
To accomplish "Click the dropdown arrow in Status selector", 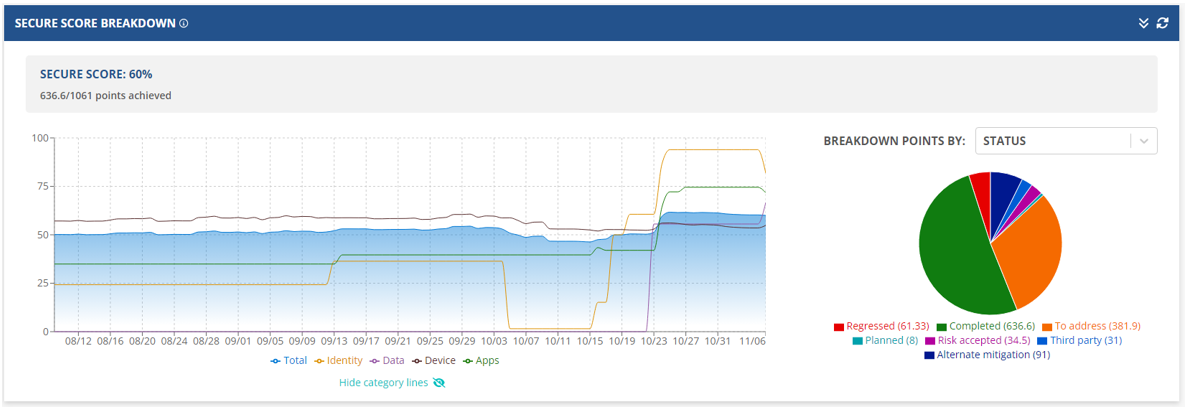I will [x=1144, y=141].
